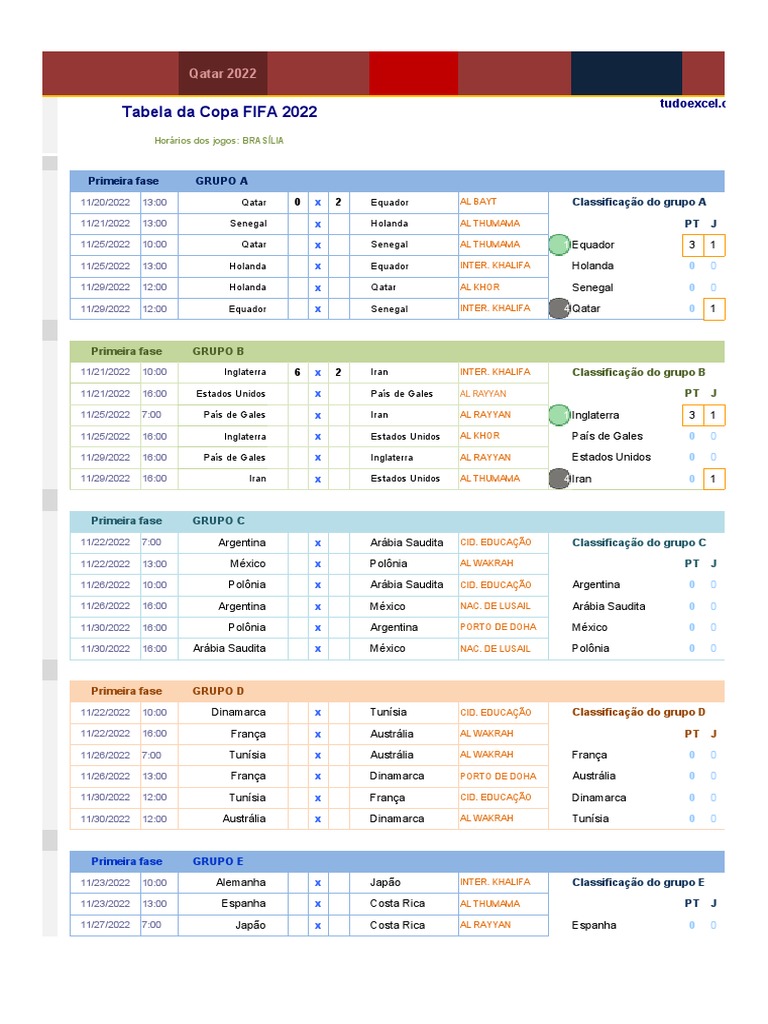Screen dimensions: 768x1024
Task: Select the 'GRUPO A' header label
Action: (221, 181)
